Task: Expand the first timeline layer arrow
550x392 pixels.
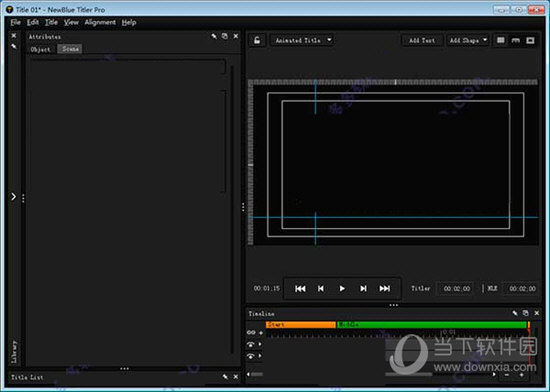Action: (x=260, y=344)
